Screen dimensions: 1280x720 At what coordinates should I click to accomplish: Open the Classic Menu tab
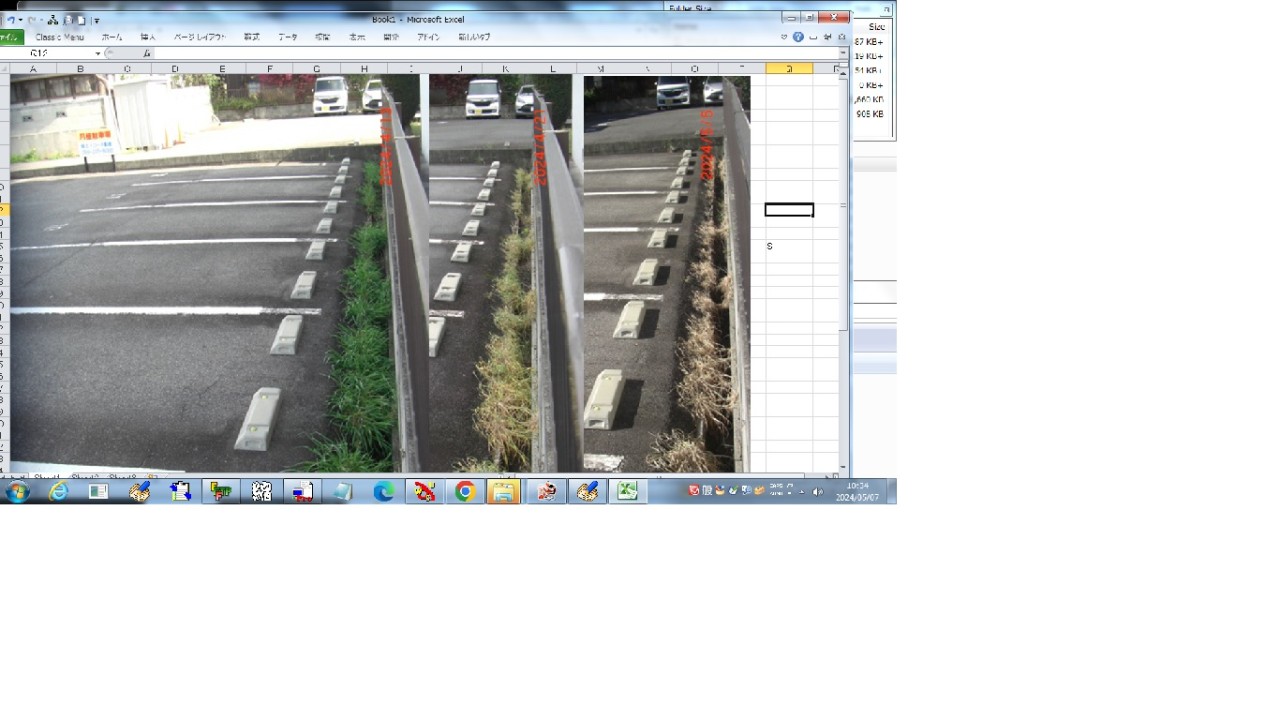coord(60,37)
